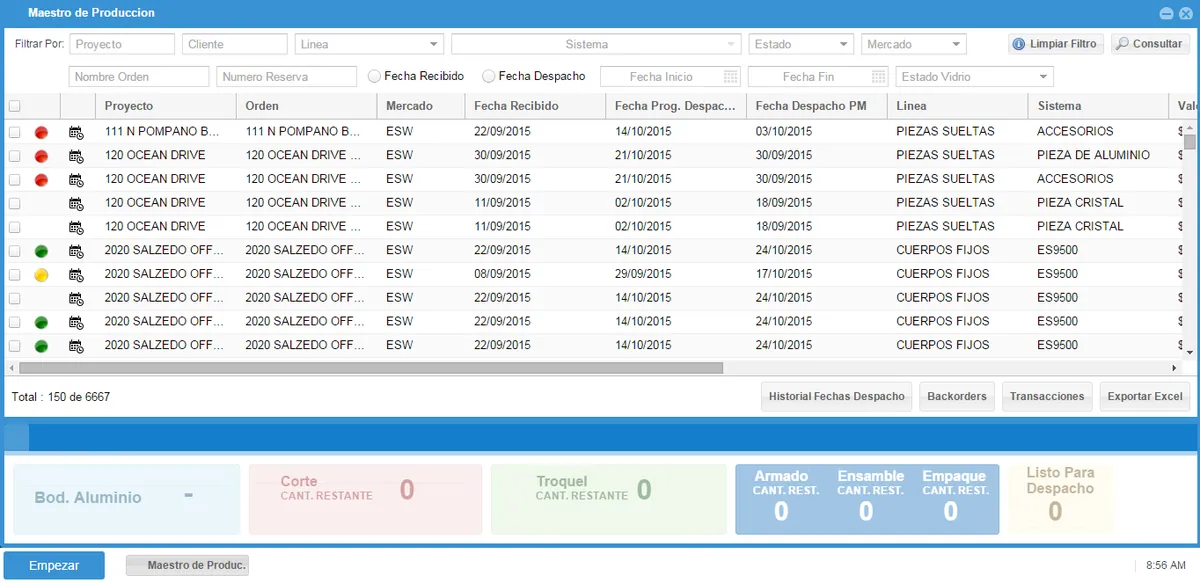
Task: Check the box for the 08/09/2015 row
Action: coord(14,274)
